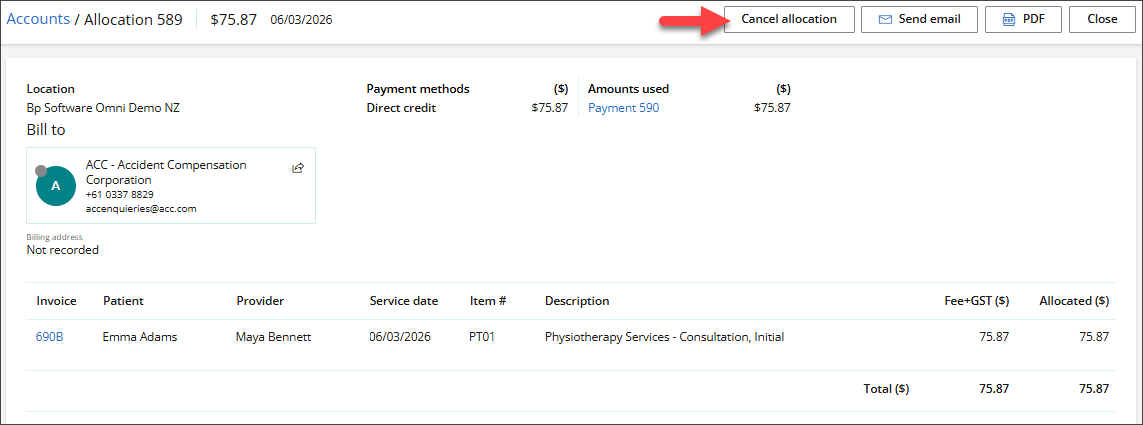The image size is (1143, 425).
Task: Click the ACC phone number +61 0337 8829
Action: point(120,195)
